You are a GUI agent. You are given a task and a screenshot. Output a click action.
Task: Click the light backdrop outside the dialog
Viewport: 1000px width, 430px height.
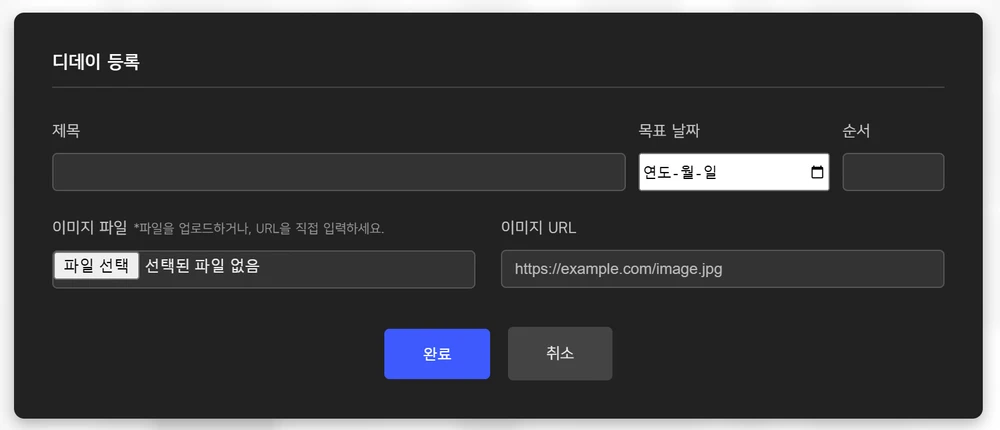click(x=500, y=424)
